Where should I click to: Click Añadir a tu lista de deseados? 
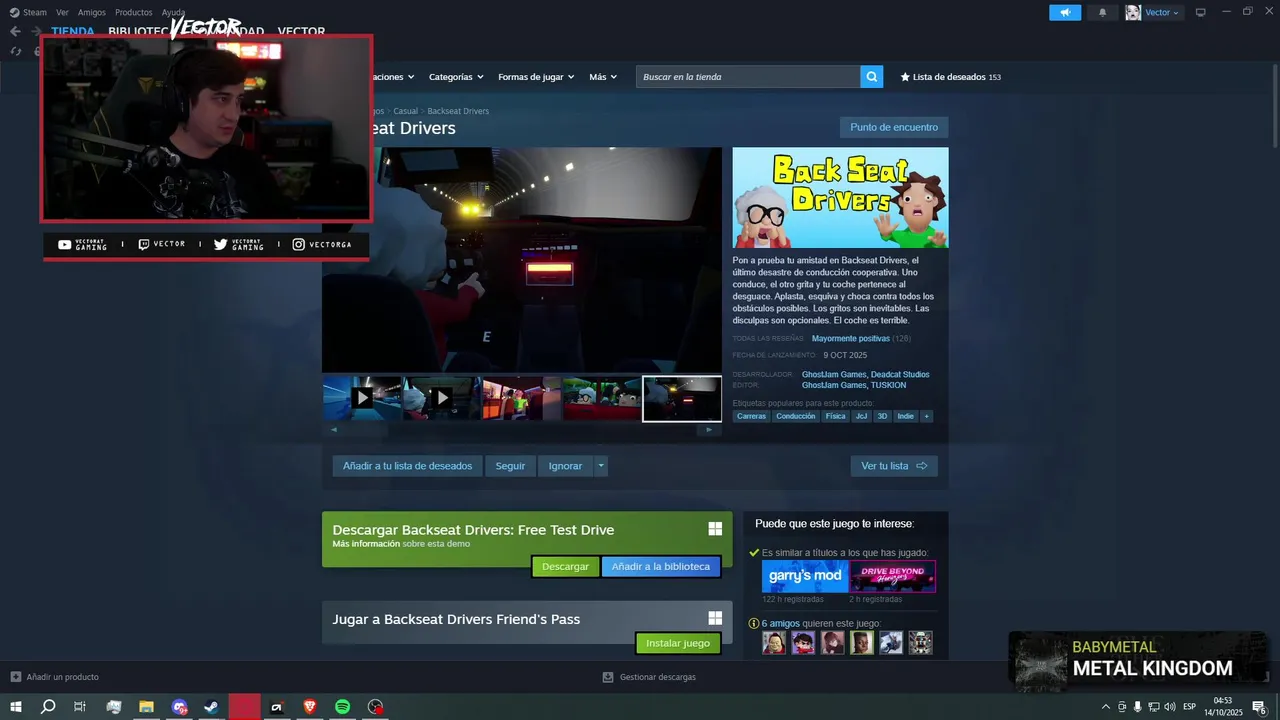point(408,466)
